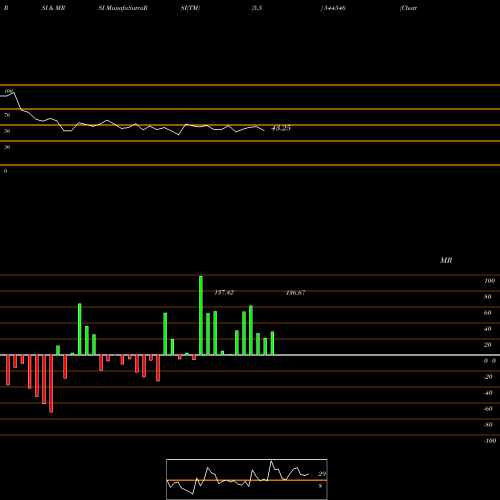Click the tallest green bar reaching 100
This screenshot has height=500, width=500.
(x=201, y=315)
